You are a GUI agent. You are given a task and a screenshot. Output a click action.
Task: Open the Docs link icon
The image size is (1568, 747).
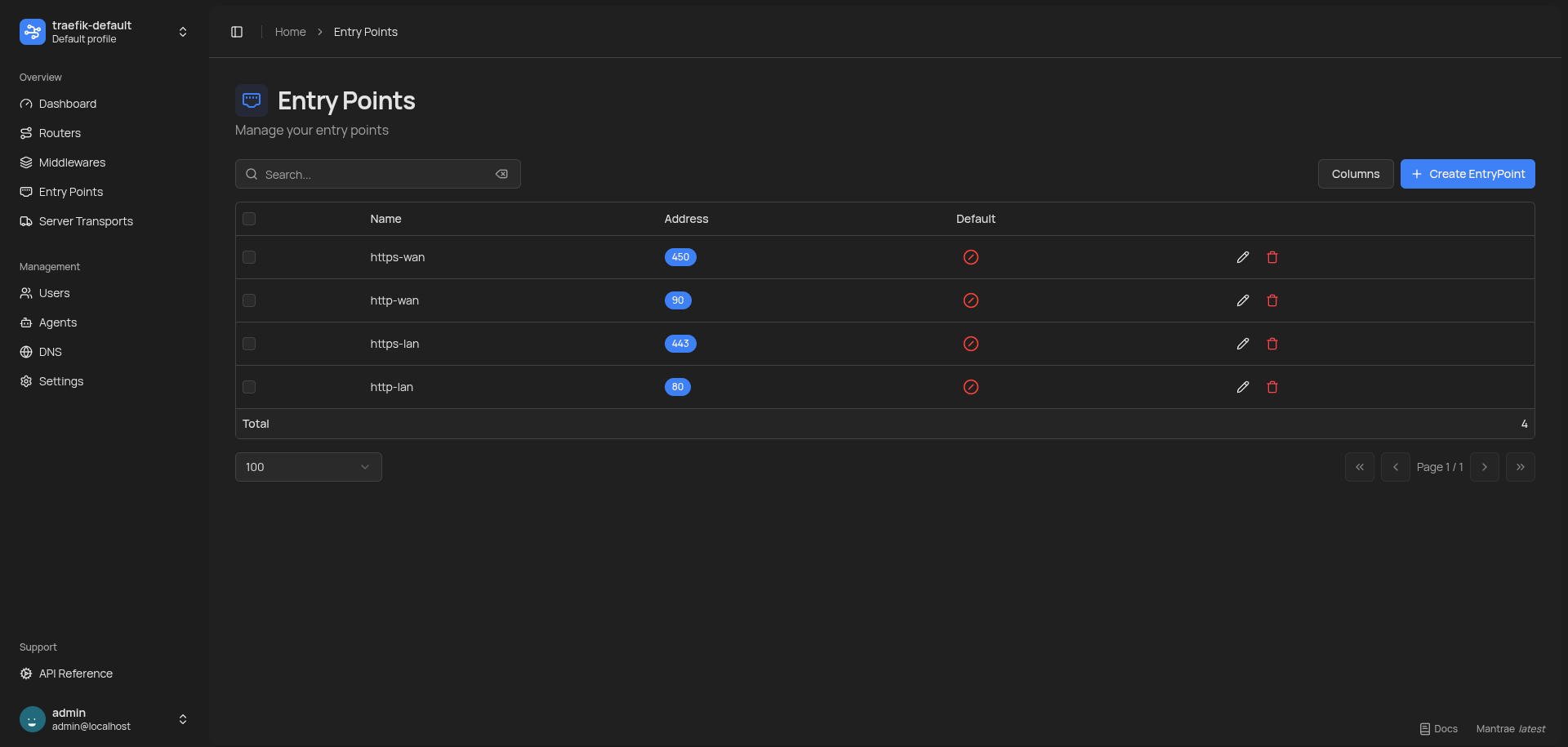click(x=1425, y=729)
